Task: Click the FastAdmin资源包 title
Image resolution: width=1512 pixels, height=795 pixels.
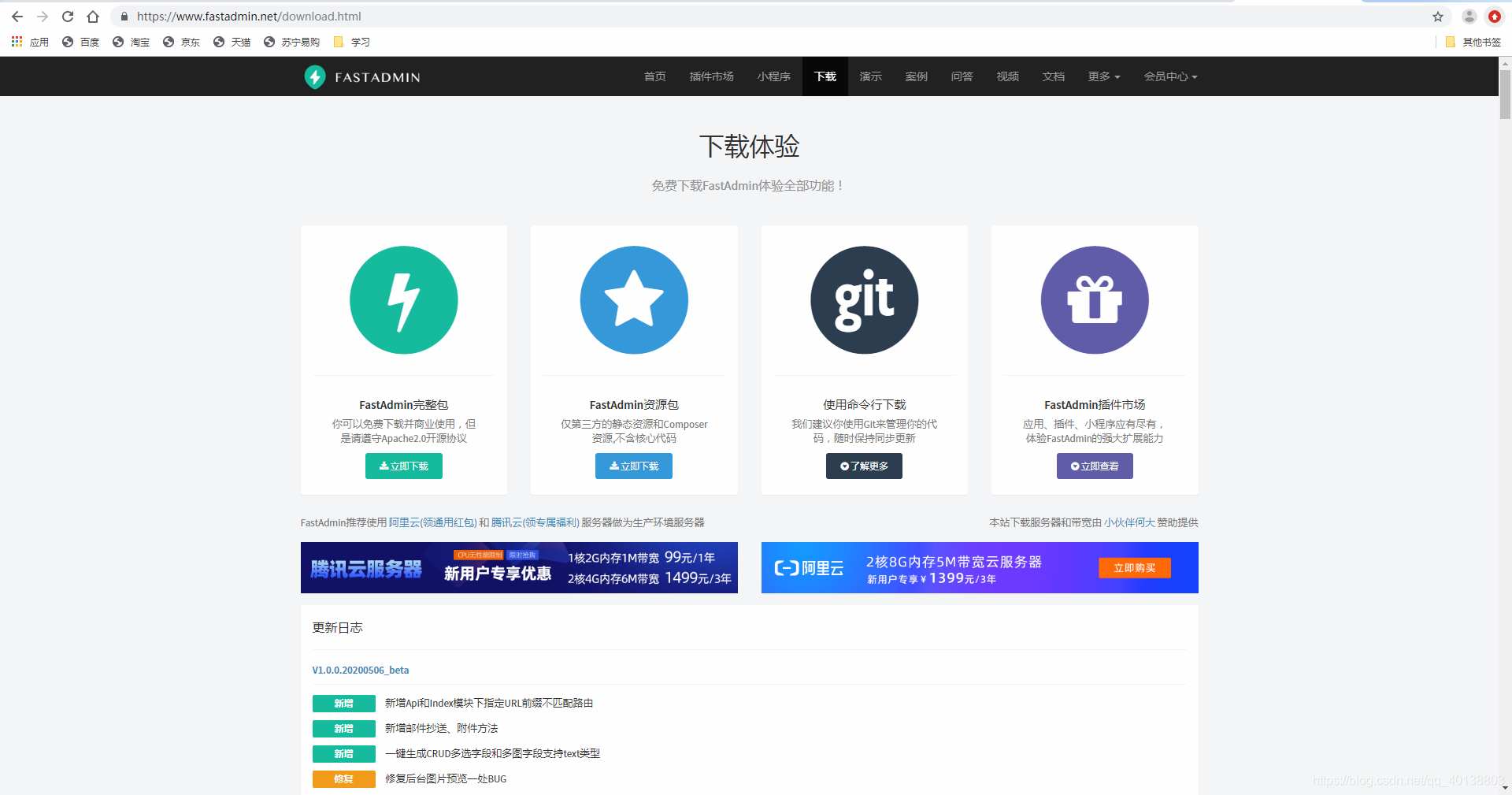Action: [634, 405]
